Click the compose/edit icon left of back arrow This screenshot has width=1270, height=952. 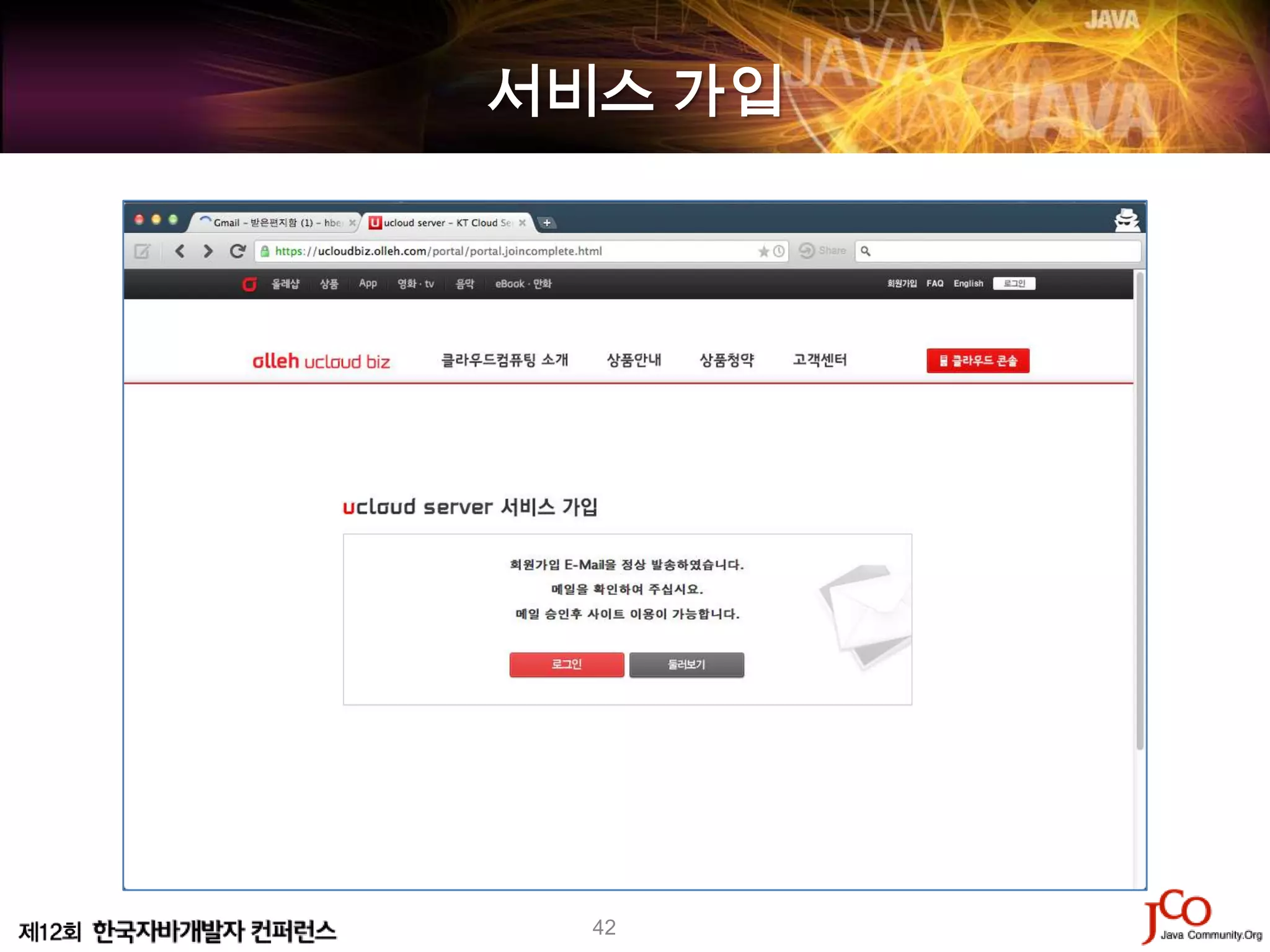[143, 251]
